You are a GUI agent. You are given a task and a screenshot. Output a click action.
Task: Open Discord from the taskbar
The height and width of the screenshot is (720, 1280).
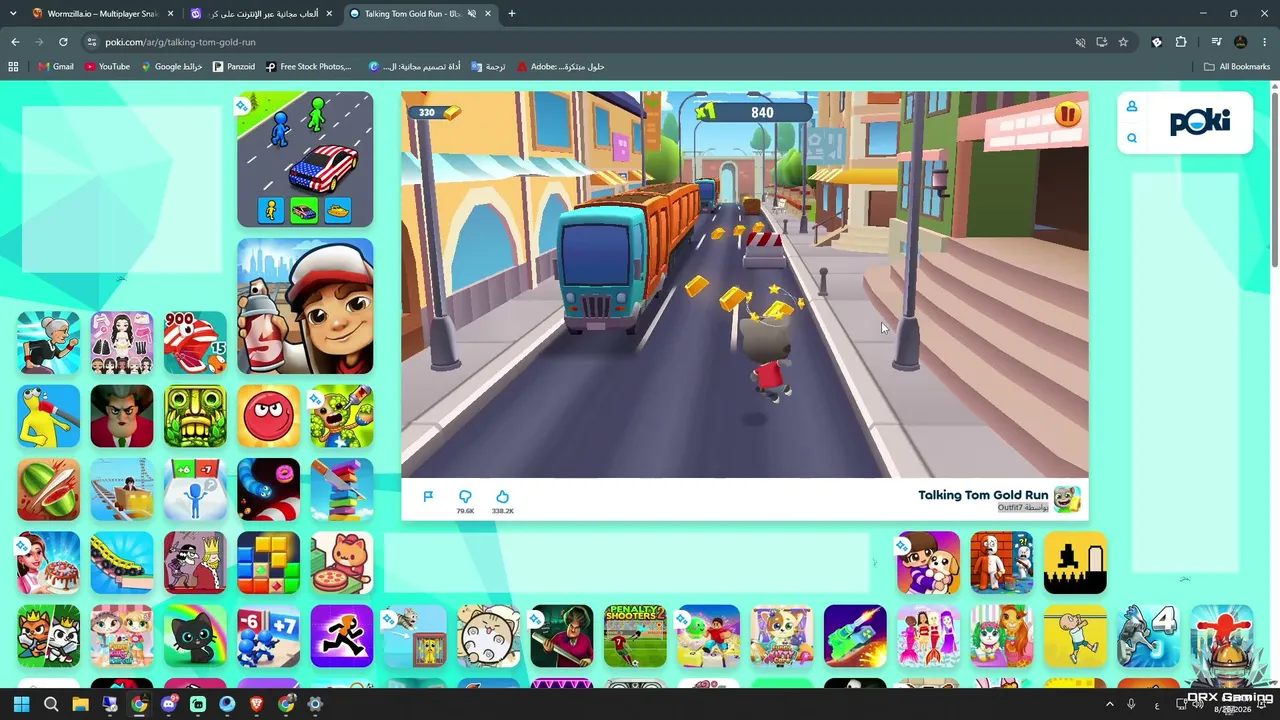click(x=168, y=704)
